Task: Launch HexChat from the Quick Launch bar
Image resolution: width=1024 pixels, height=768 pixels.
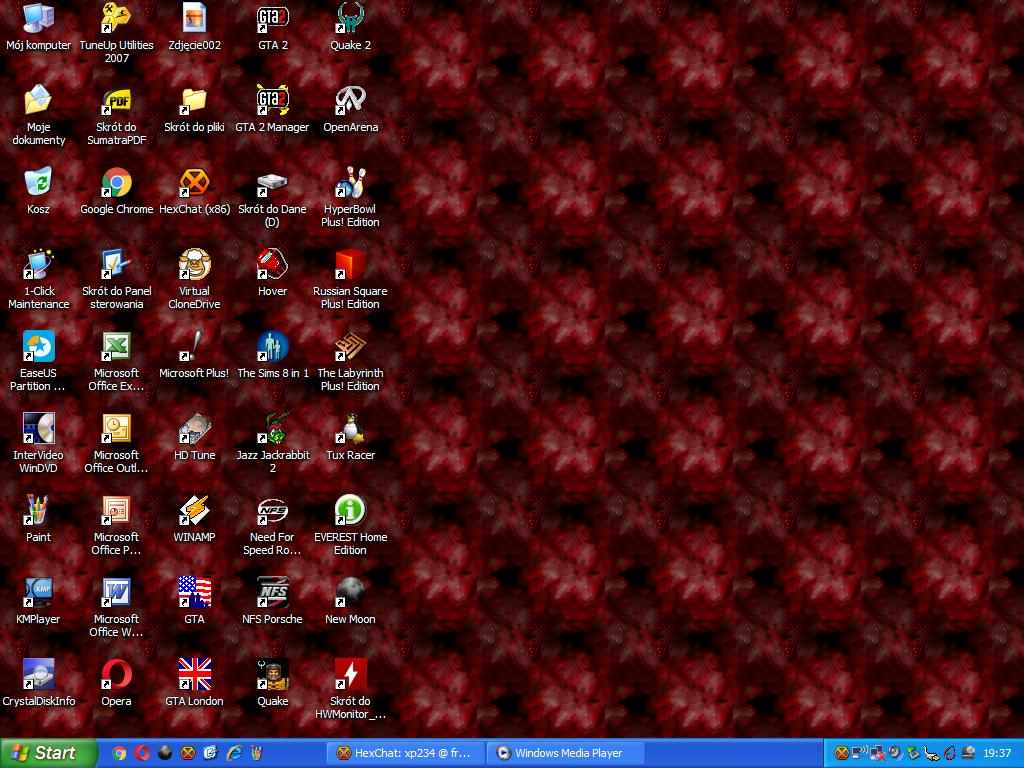Action: 187,753
